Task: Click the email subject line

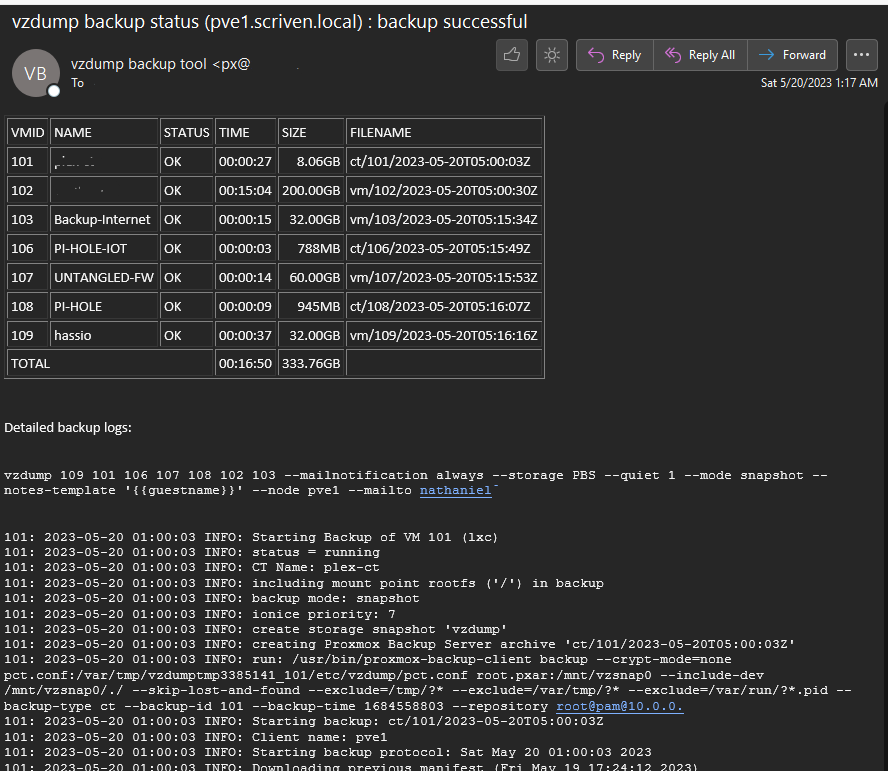Action: [x=270, y=22]
